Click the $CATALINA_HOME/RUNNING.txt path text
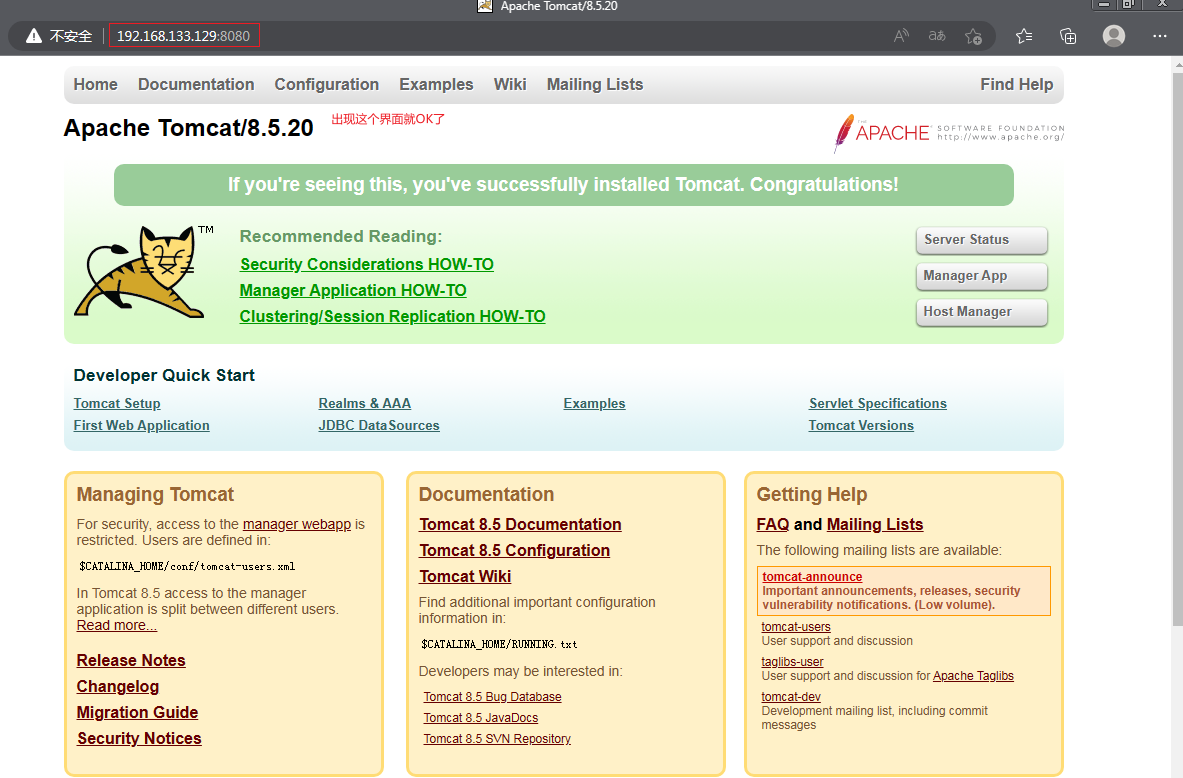 pyautogui.click(x=499, y=644)
